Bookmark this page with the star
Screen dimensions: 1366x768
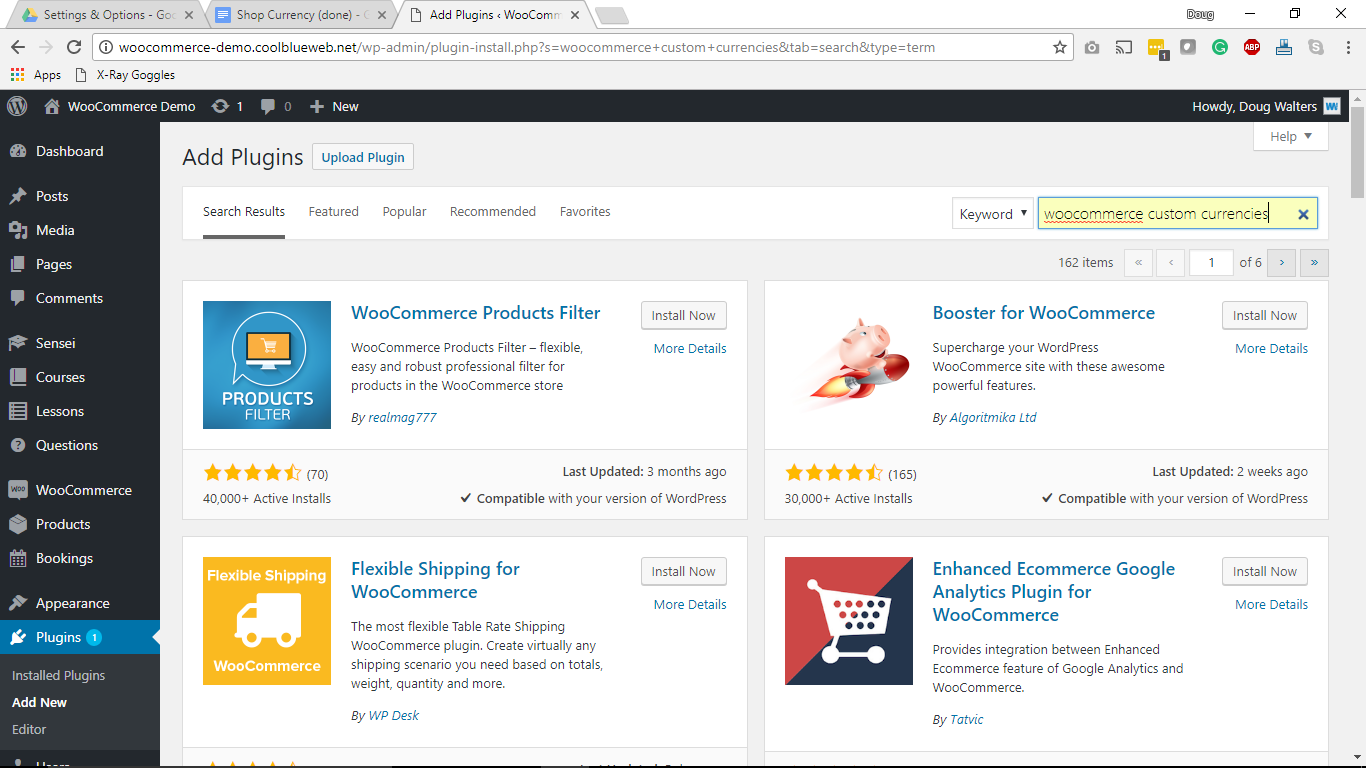(x=1060, y=47)
